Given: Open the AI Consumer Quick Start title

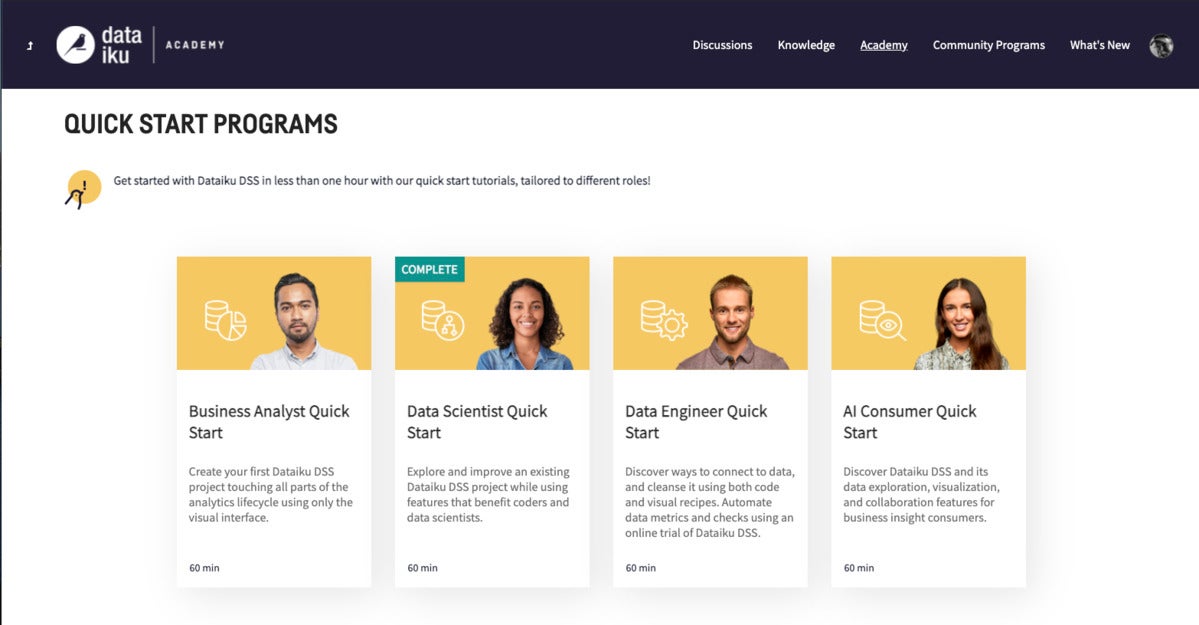Looking at the screenshot, I should point(910,422).
